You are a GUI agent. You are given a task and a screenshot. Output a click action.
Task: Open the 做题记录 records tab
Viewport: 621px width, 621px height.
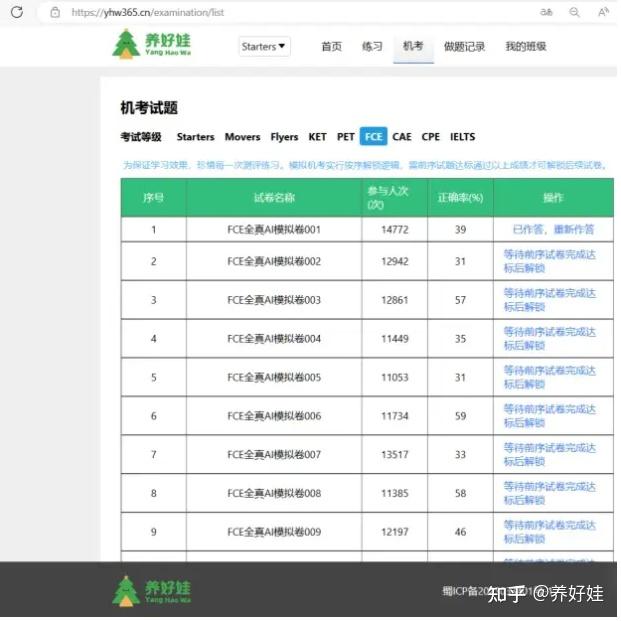(464, 46)
